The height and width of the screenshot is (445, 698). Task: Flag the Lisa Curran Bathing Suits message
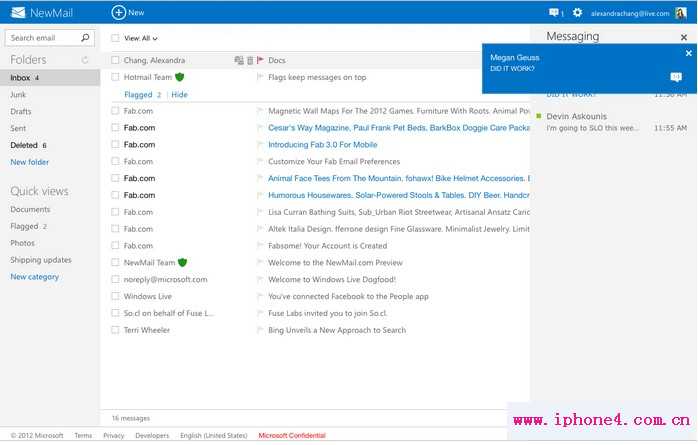click(x=260, y=212)
